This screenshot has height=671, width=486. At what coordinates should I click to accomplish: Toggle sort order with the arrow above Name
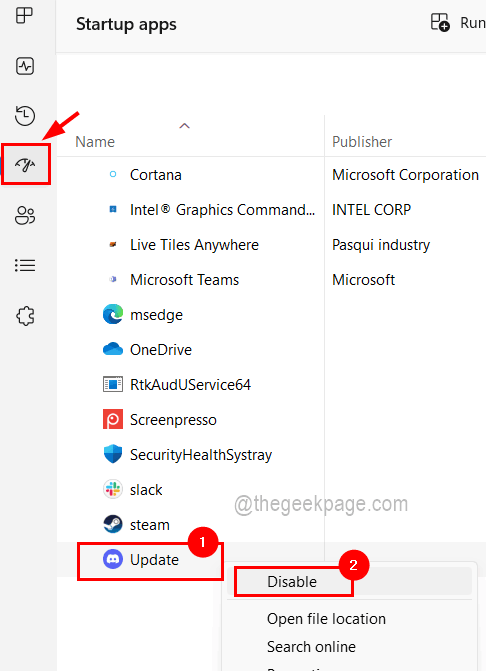(x=184, y=126)
